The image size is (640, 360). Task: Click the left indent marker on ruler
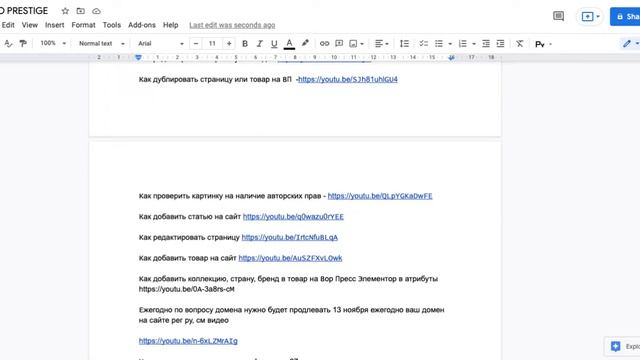point(138,58)
